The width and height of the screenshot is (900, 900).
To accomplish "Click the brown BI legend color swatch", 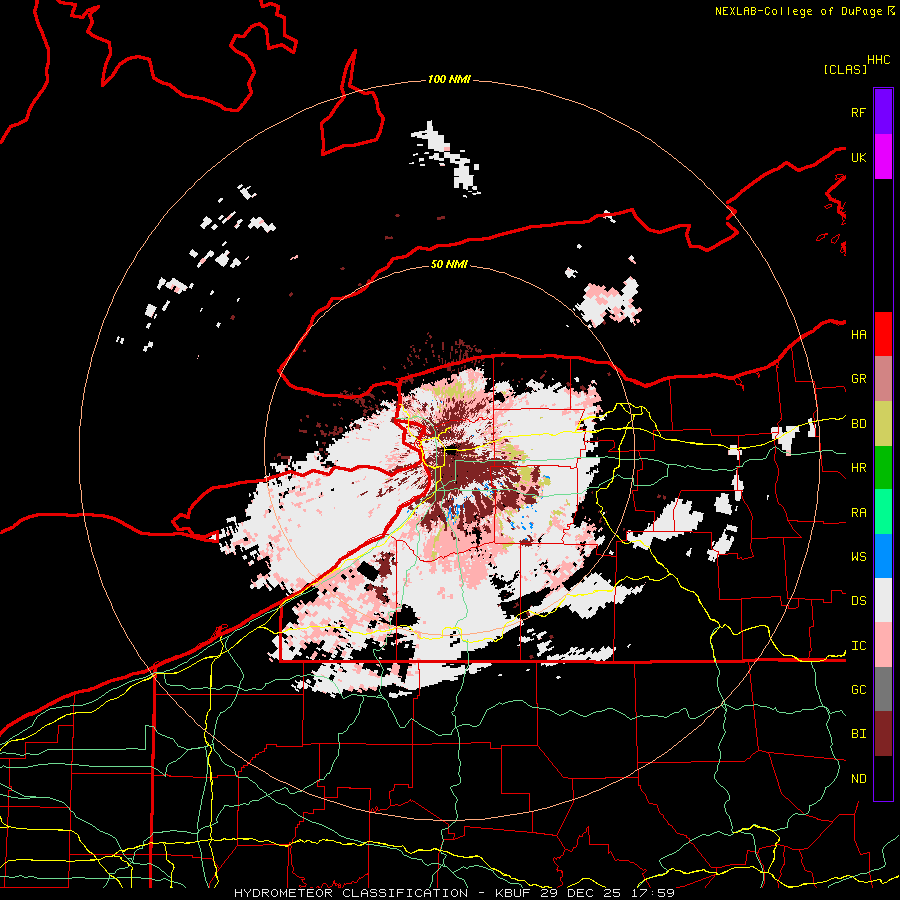I will (883, 734).
